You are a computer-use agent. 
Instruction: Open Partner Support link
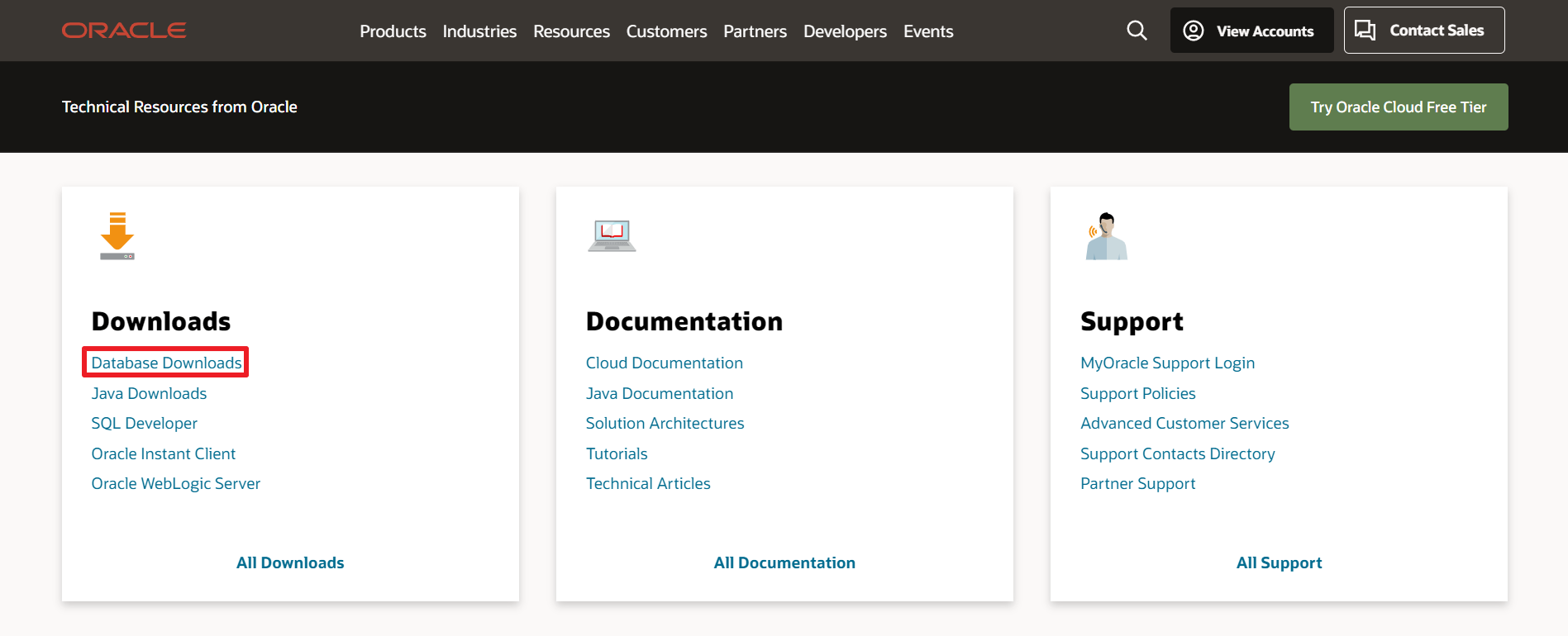[1137, 483]
